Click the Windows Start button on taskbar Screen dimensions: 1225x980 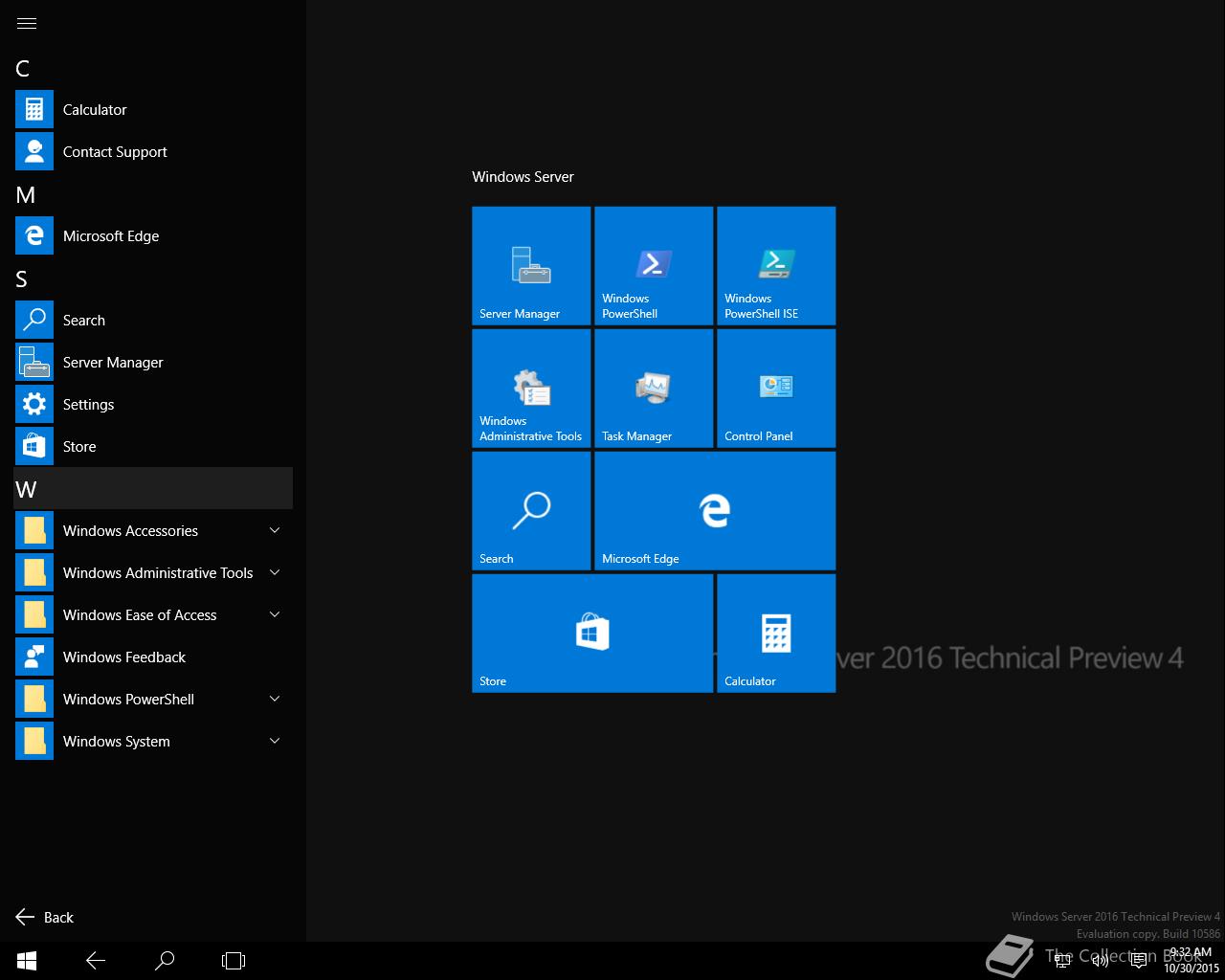click(27, 961)
